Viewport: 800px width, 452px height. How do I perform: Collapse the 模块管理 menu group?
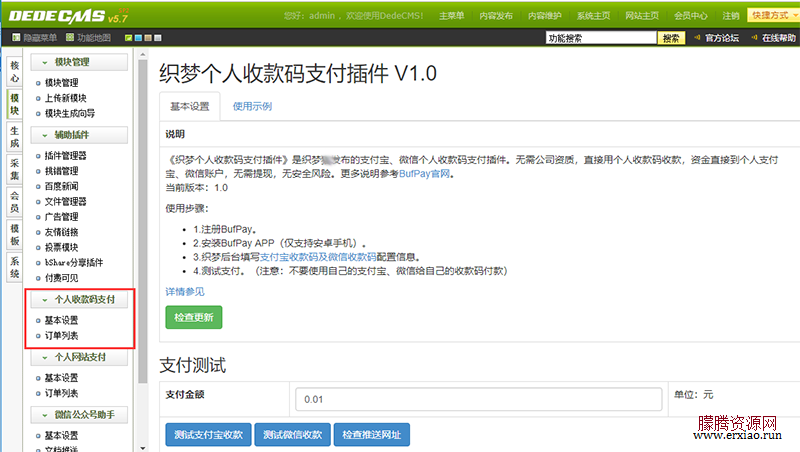[79, 62]
